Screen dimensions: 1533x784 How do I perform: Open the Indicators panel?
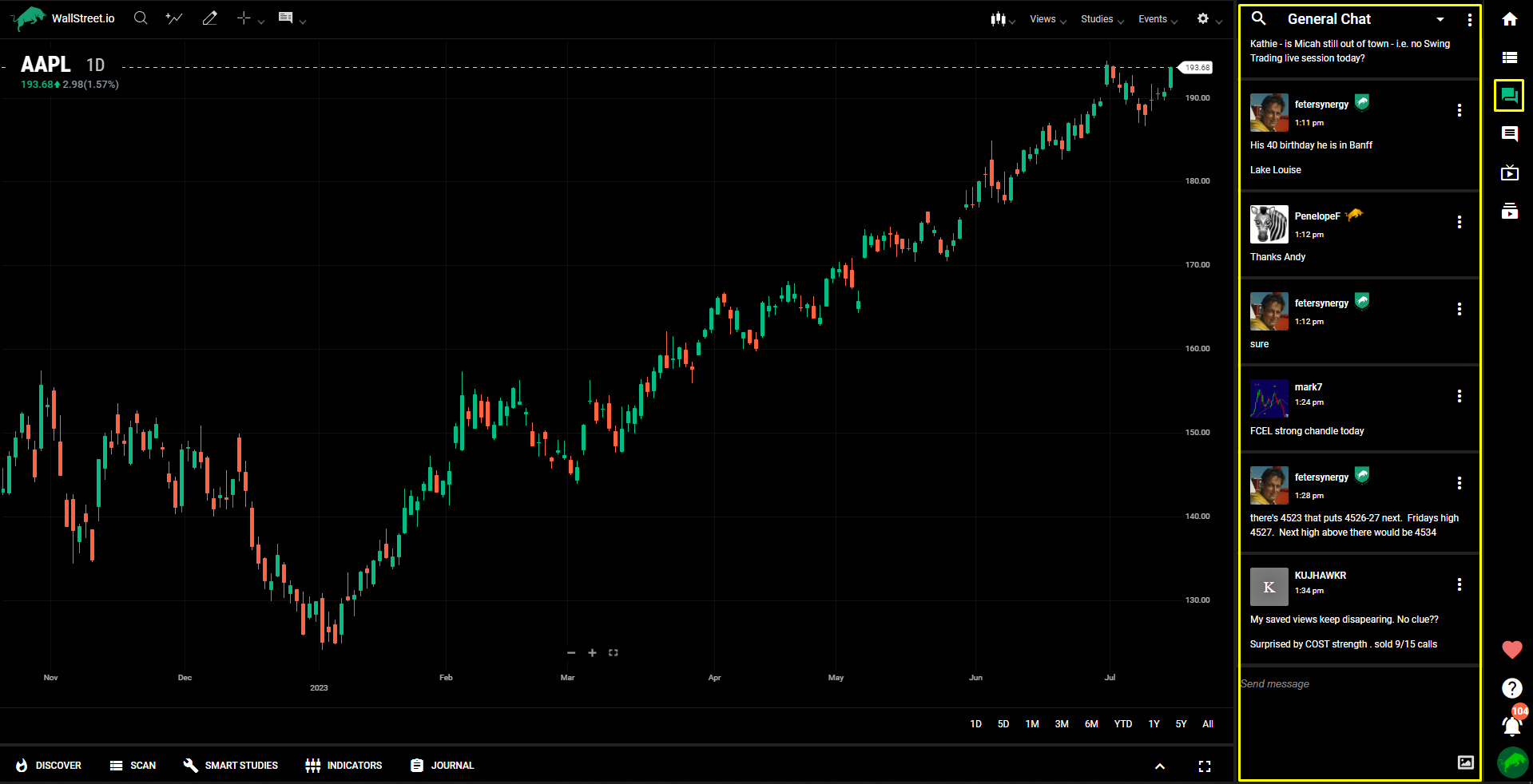344,766
